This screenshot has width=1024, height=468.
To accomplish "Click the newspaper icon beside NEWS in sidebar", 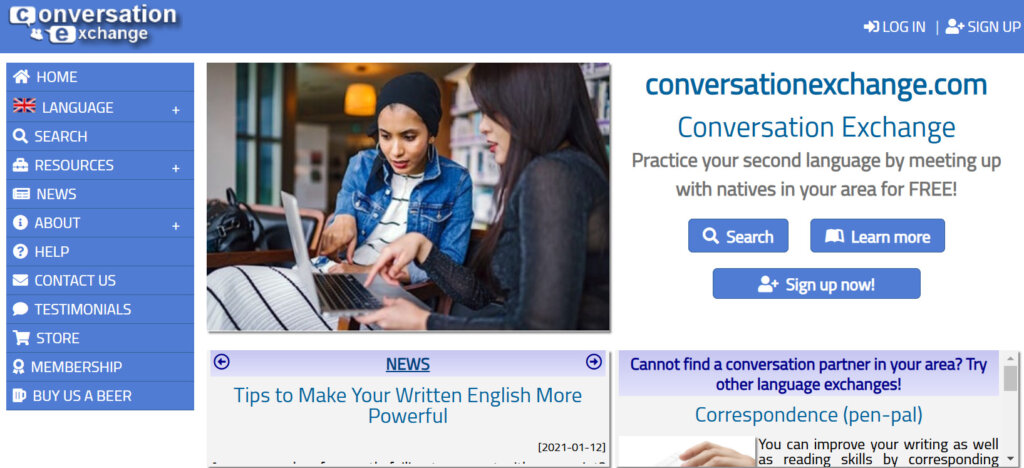I will [x=21, y=194].
